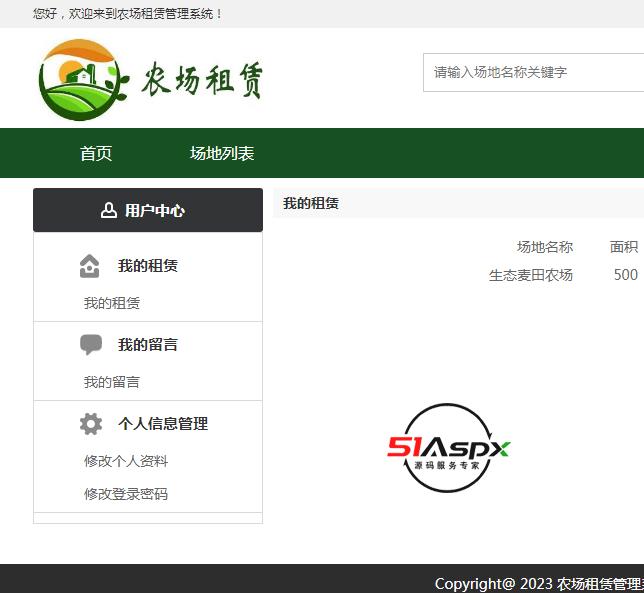Screen dimensions: 644x593
Task: Click the 农场租赁 farm logo image
Action: (151, 80)
